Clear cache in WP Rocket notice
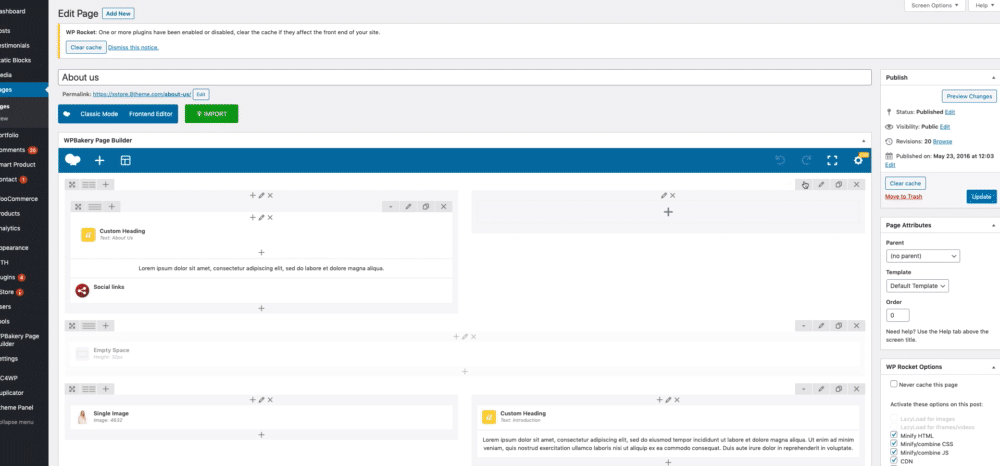Screen dimensions: 1000x466 85,47
